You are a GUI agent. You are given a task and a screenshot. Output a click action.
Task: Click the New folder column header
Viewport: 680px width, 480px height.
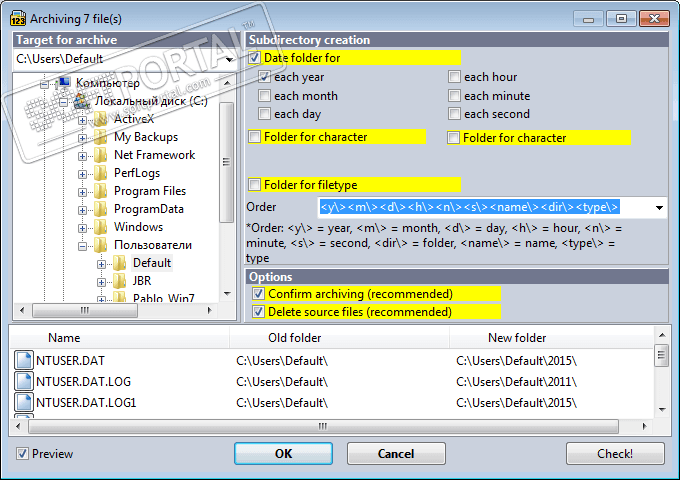551,338
